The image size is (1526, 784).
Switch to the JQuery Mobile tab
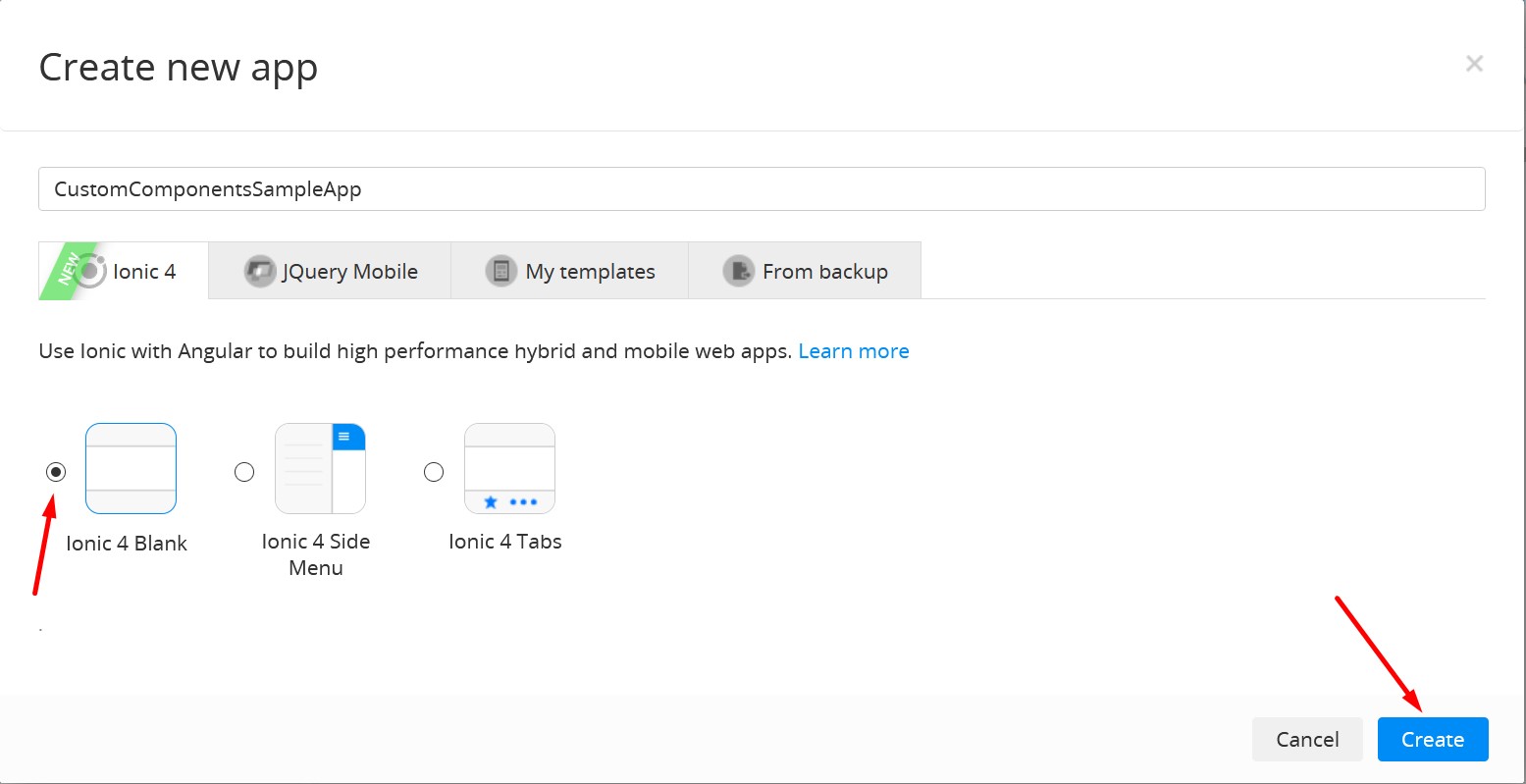click(x=331, y=271)
